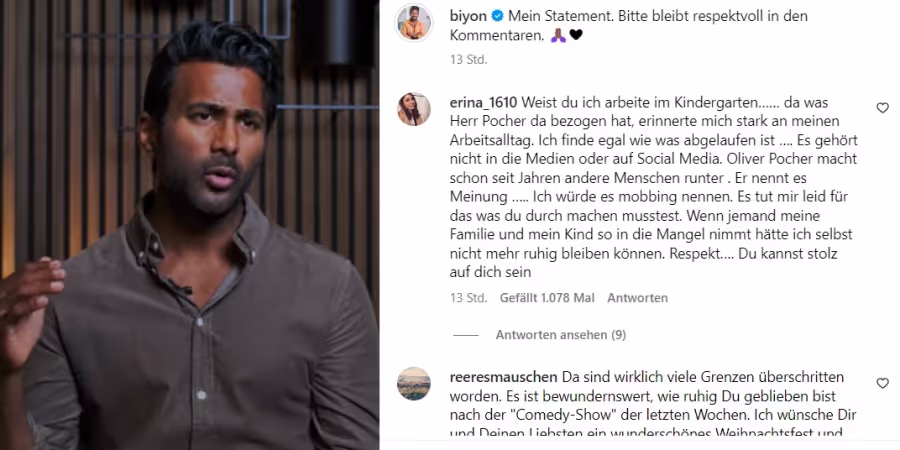Open erina_1610's profile avatar
Viewport: 900px width, 450px height.
[413, 108]
